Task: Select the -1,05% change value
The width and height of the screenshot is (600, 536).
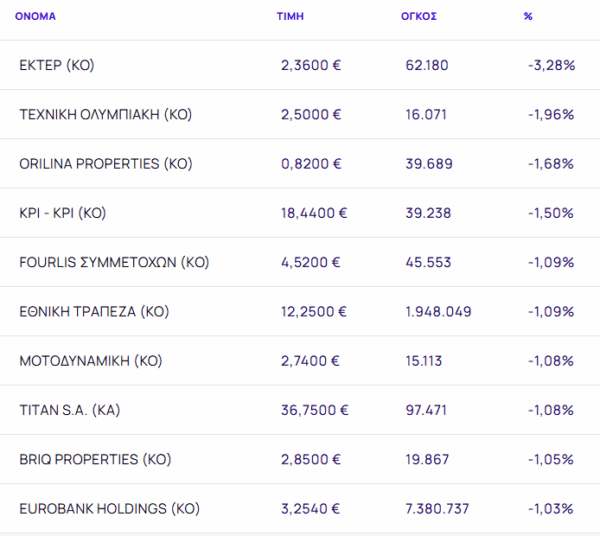Action: [x=551, y=459]
